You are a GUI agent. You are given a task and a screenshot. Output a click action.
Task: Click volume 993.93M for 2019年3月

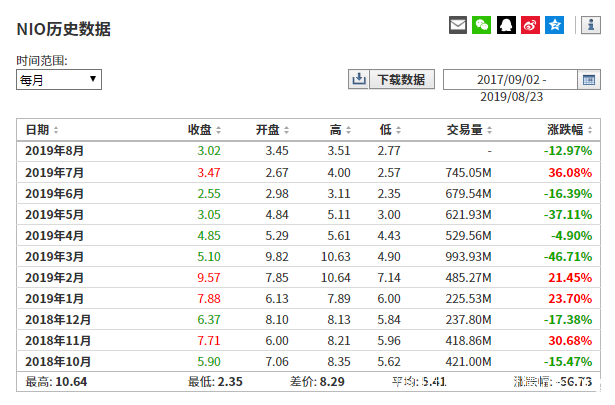pos(468,257)
